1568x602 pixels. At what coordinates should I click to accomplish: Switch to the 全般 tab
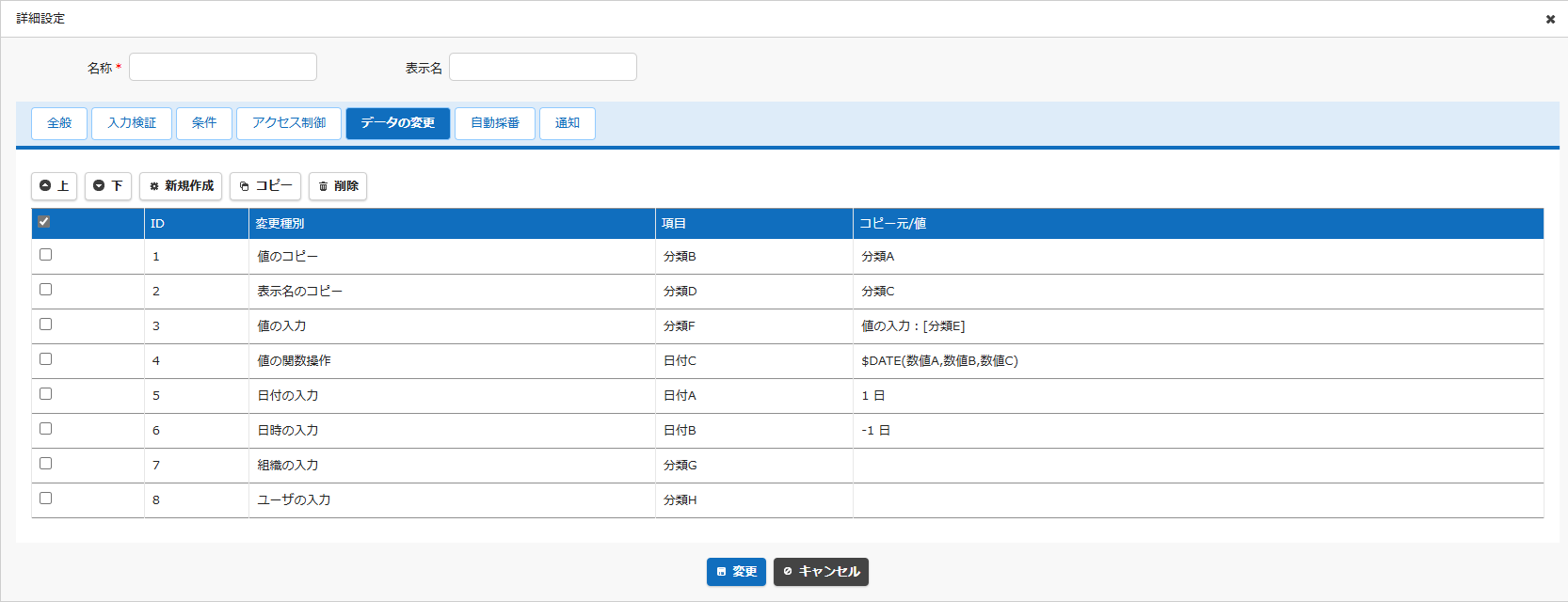(x=59, y=123)
